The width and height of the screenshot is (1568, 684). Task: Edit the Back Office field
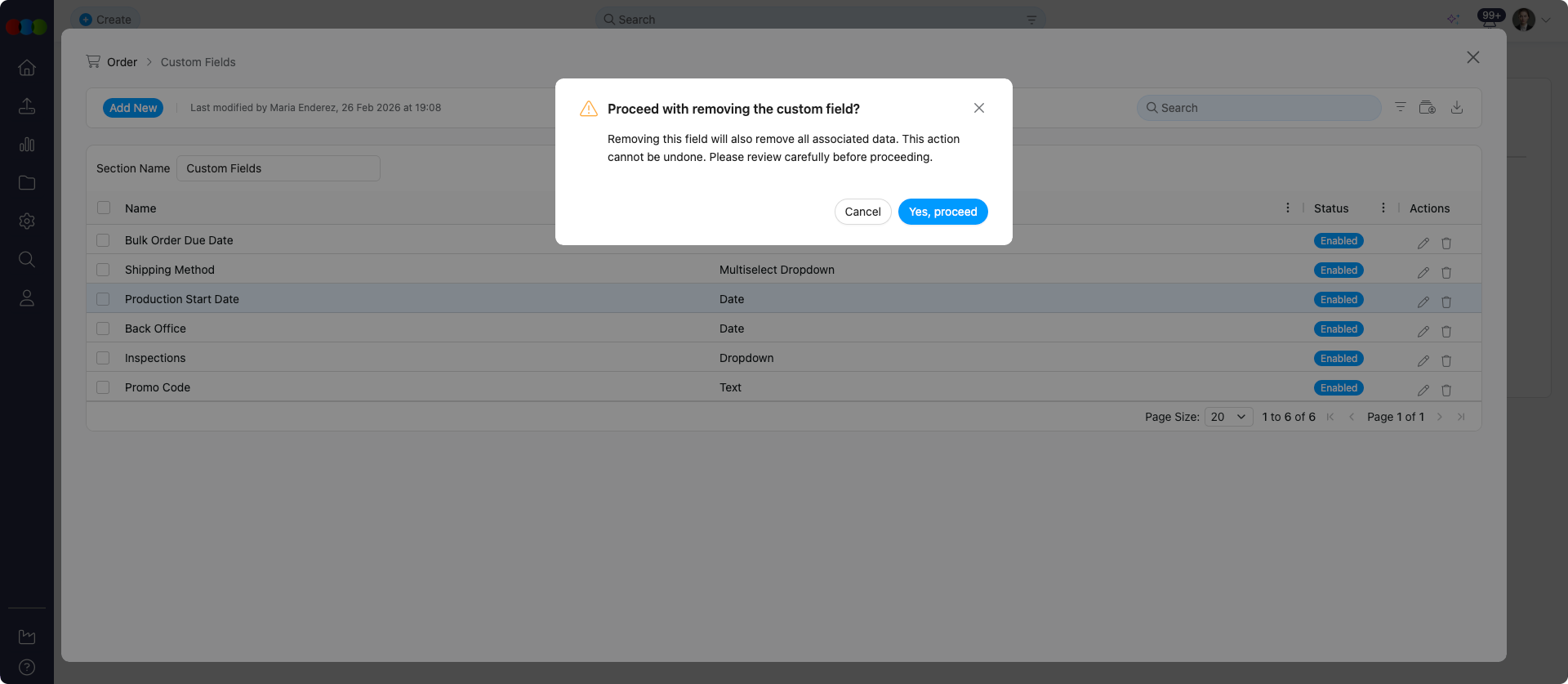(1423, 332)
